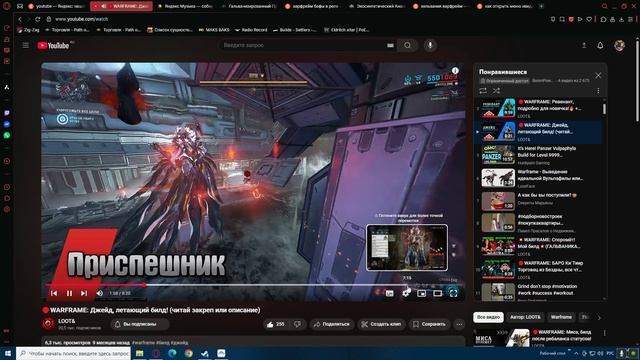
Task: Open the 'Zig-Zag' bookmark
Action: click(x=28, y=30)
